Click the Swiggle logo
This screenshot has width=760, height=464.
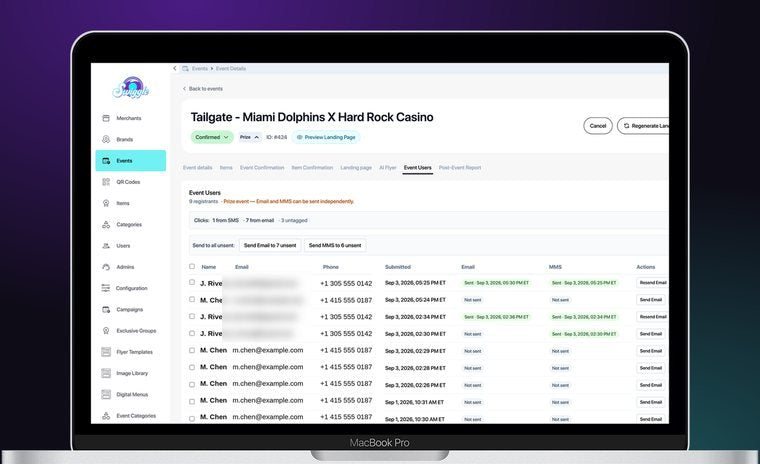point(131,88)
